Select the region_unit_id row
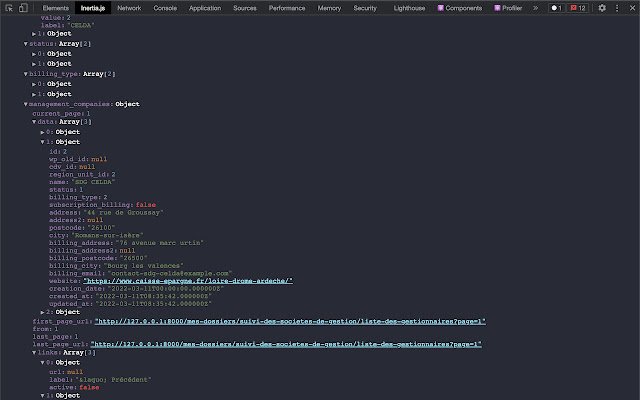The width and height of the screenshot is (640, 400). point(82,174)
